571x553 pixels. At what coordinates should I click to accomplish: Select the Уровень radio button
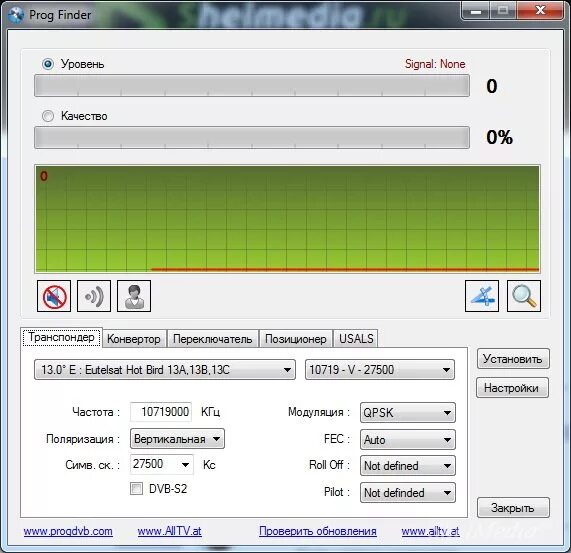coord(48,64)
